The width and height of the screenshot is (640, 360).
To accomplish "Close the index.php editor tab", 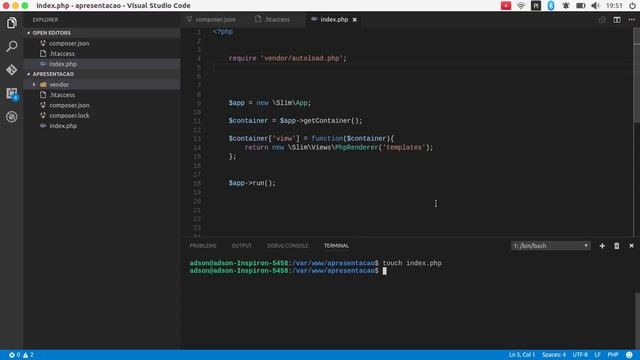I will point(355,20).
